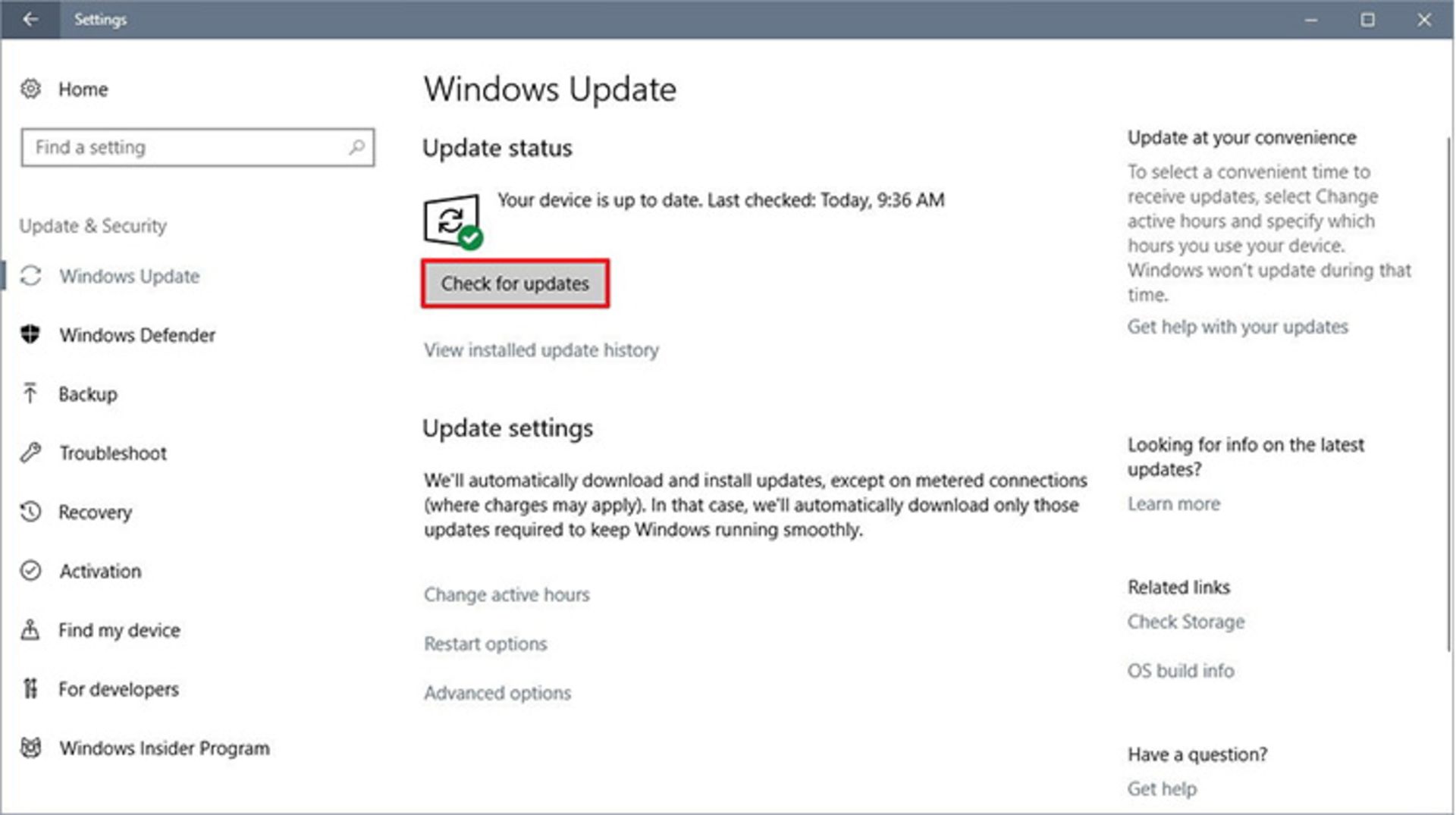Click the Home gear icon
Viewport: 1456px width, 815px height.
pyautogui.click(x=30, y=89)
